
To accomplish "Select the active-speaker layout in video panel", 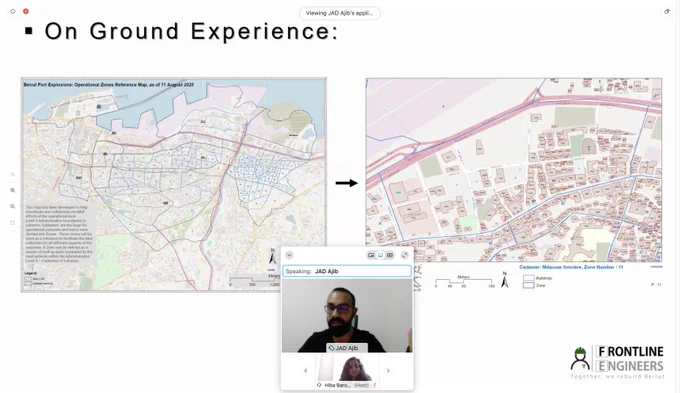I will pos(380,255).
